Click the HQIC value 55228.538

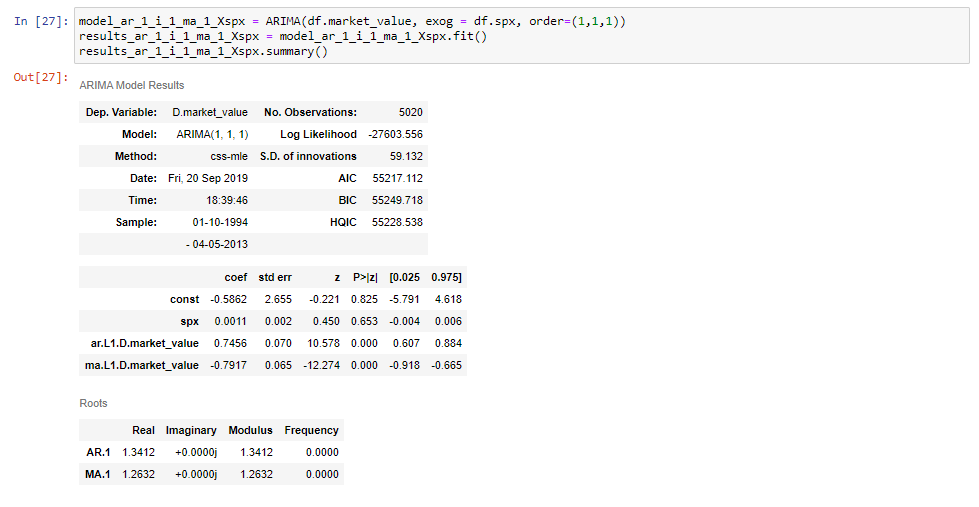[397, 222]
